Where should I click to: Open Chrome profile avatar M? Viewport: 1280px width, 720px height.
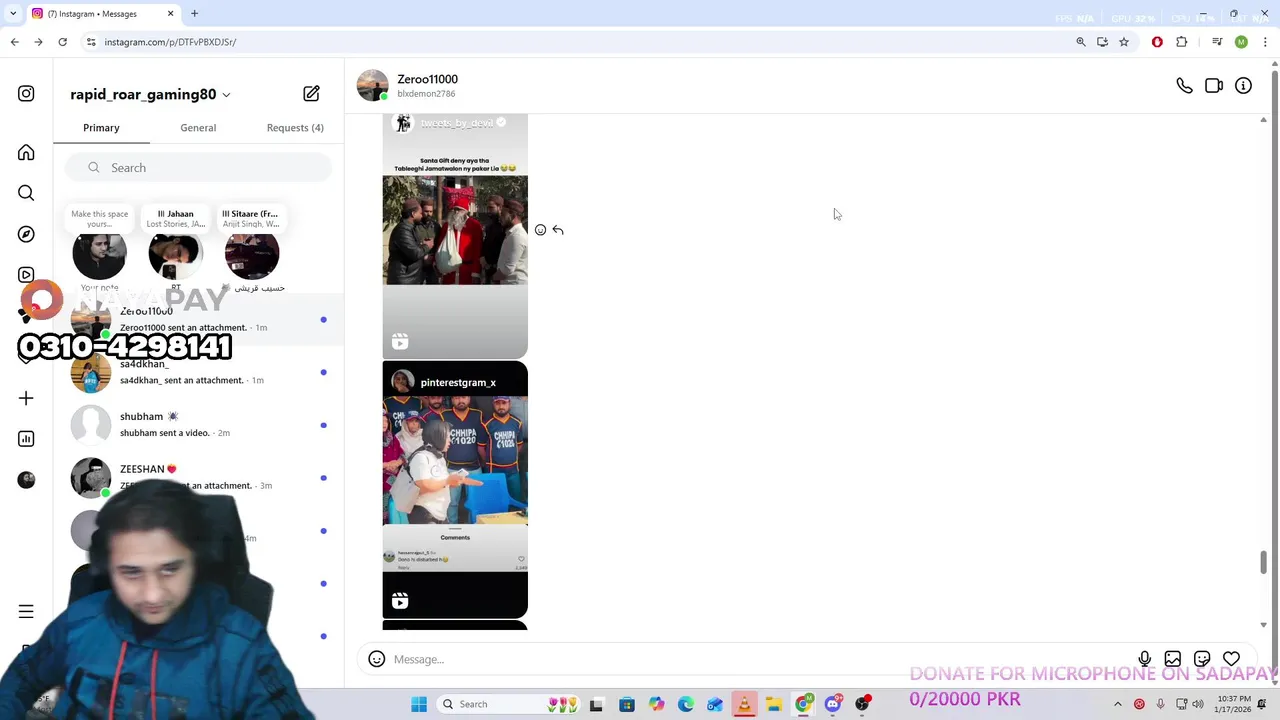(1241, 42)
